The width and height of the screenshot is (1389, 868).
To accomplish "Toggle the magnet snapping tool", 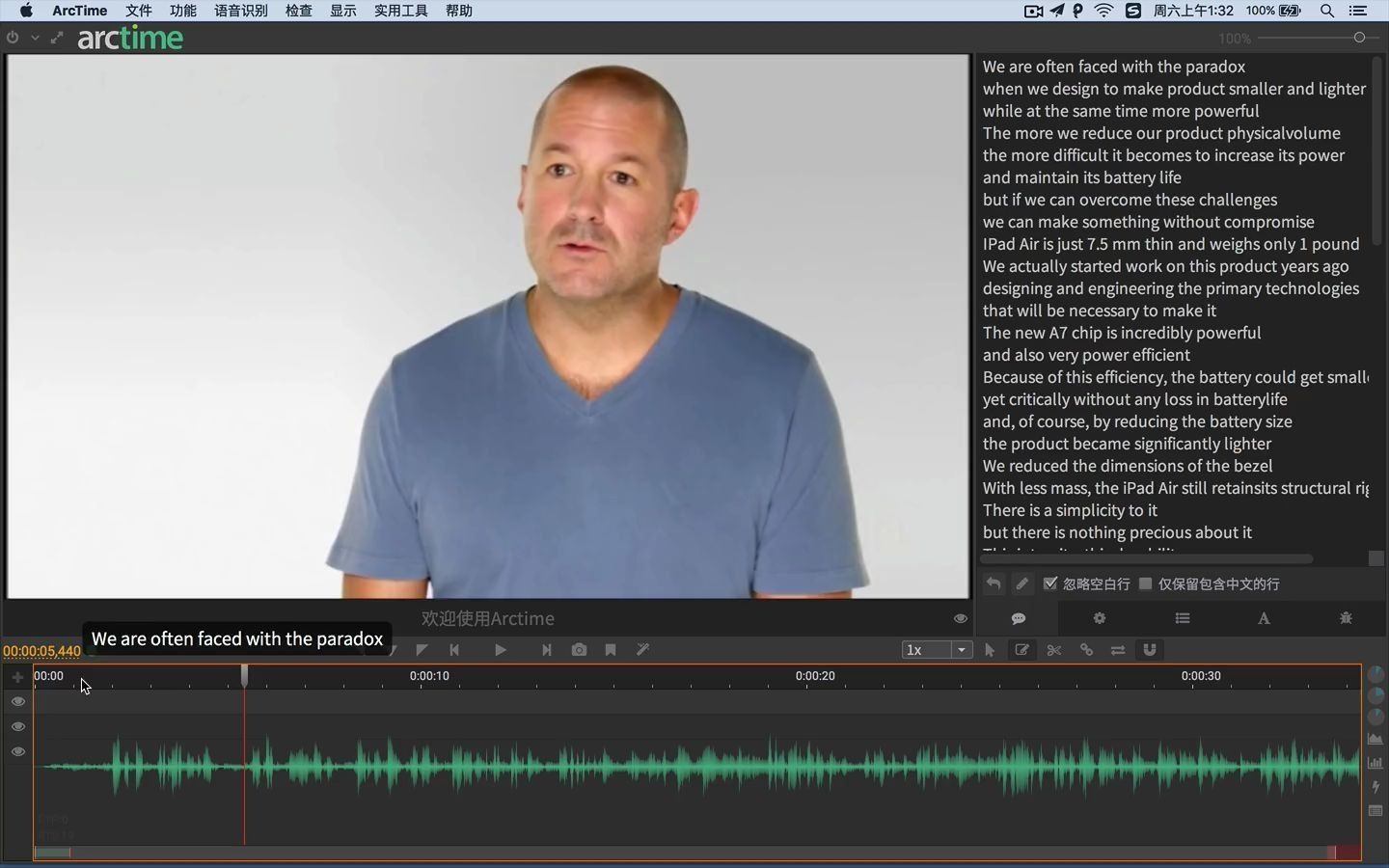I will (1150, 650).
